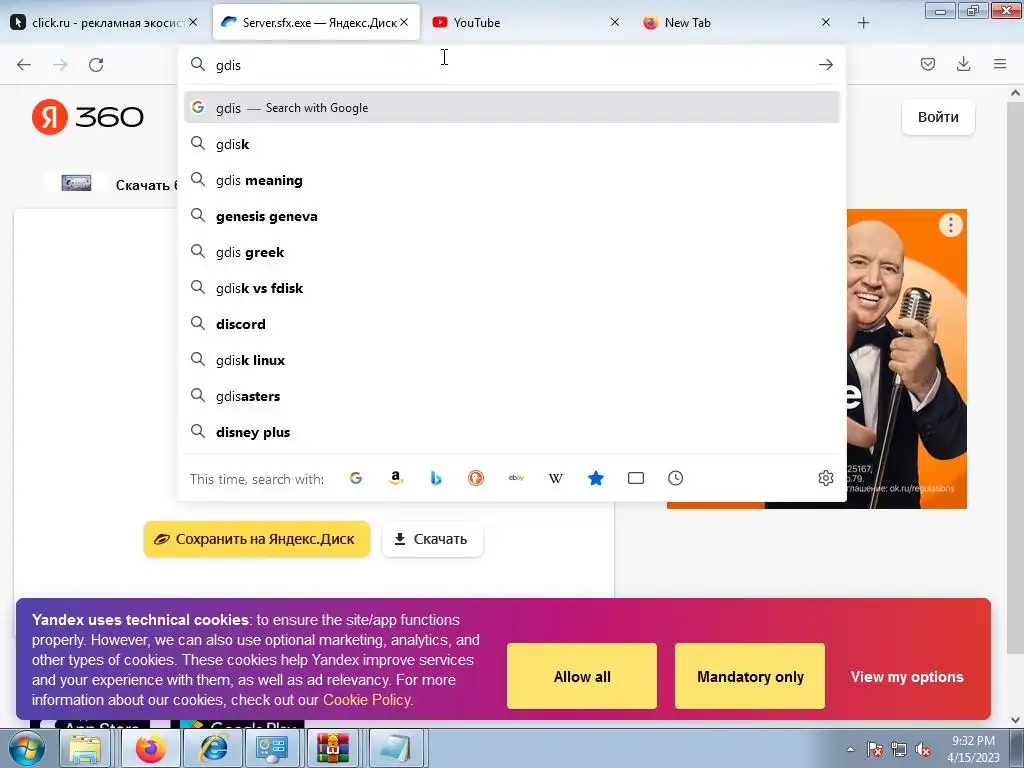Click the network tray icon
The height and width of the screenshot is (768, 1024).
[x=899, y=749]
